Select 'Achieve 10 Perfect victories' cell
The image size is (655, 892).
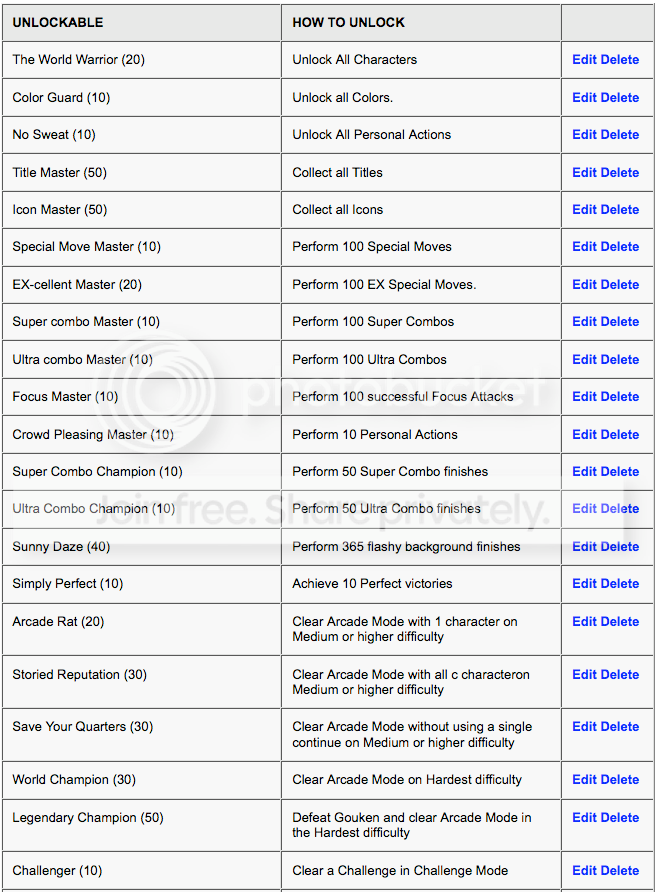[421, 584]
